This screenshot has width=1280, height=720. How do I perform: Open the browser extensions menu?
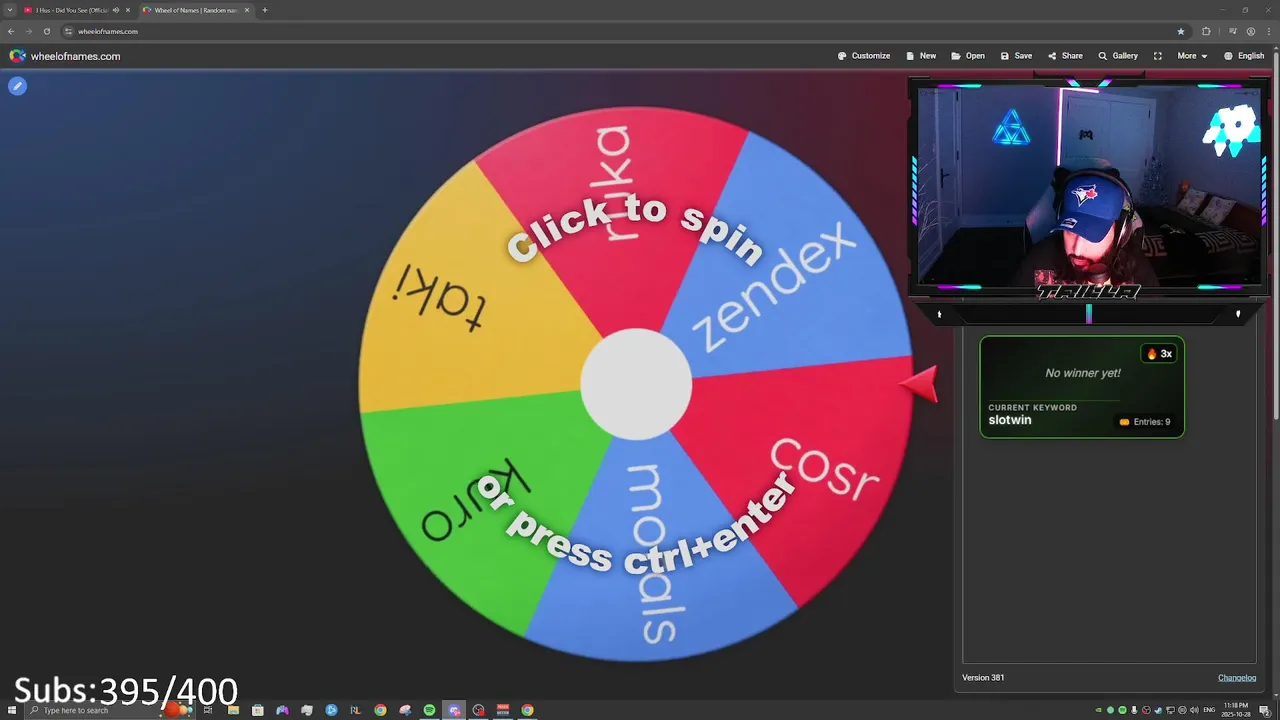1206,31
